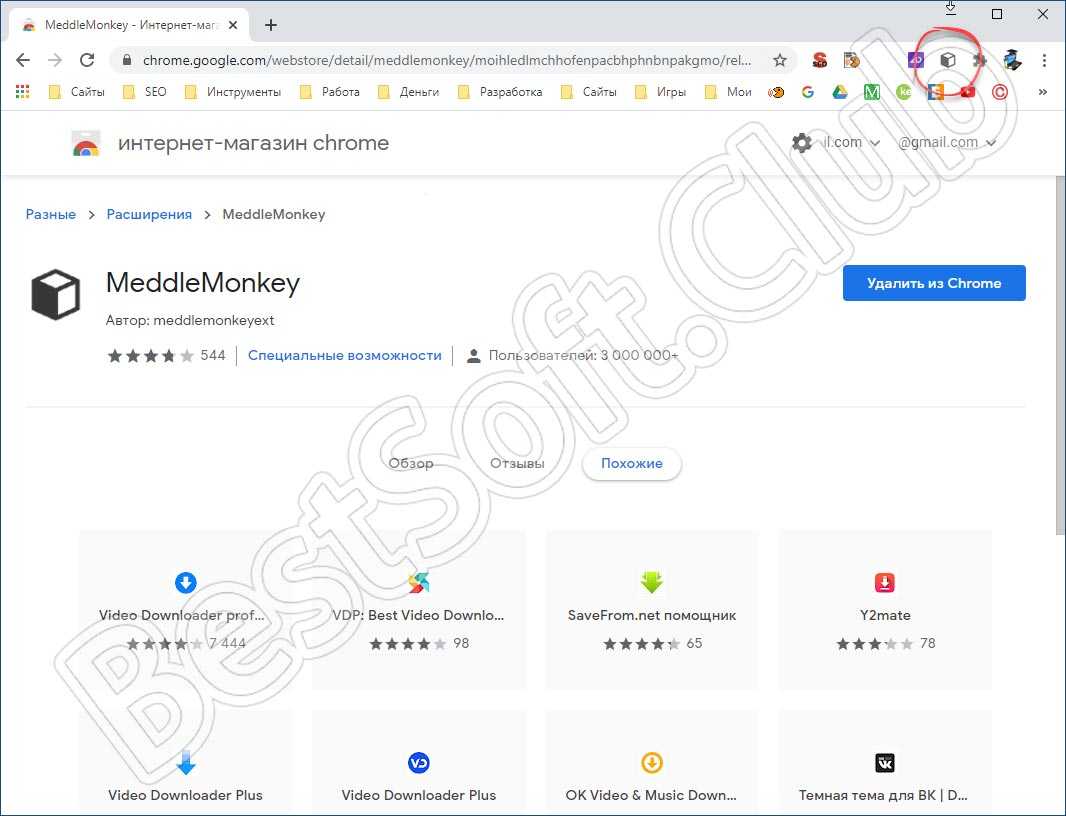This screenshot has width=1066, height=816.
Task: Show hidden bookmarks via the double chevron
Action: [1042, 92]
